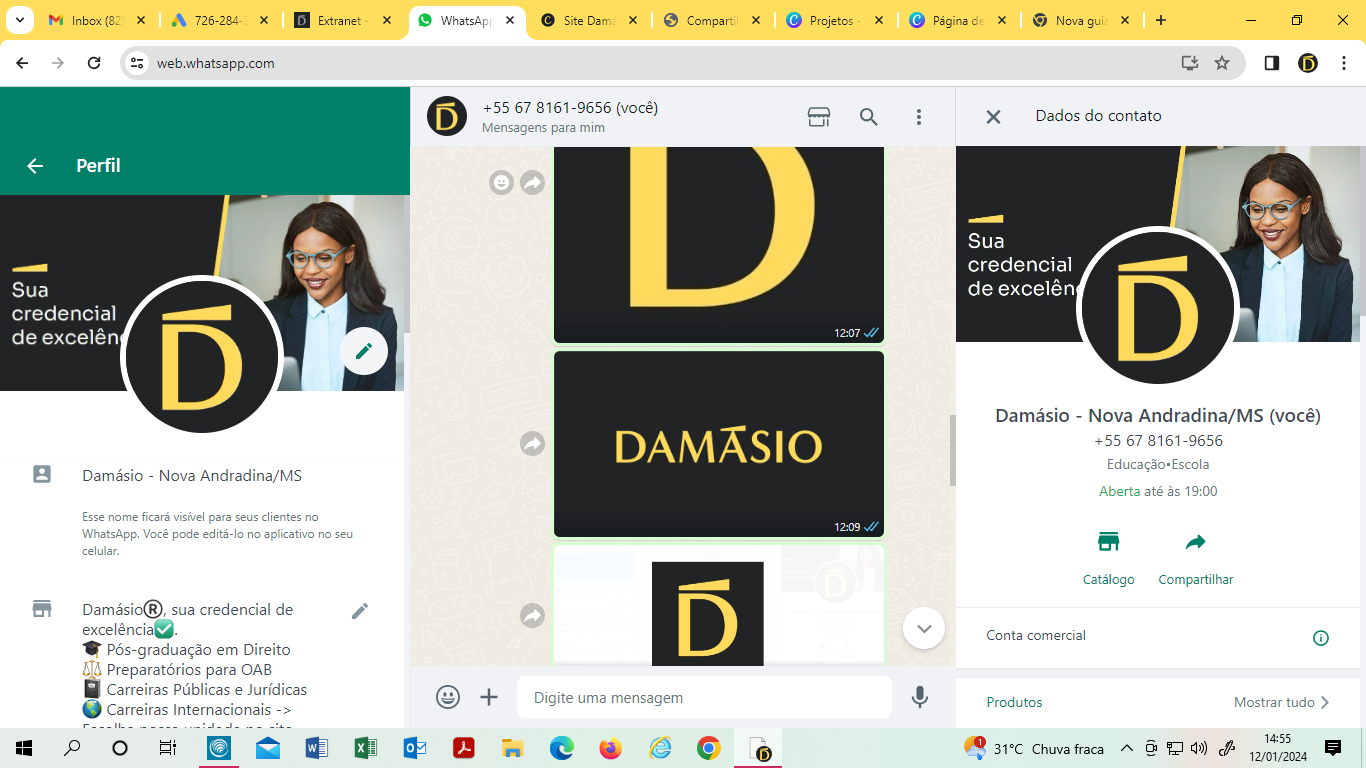Forward the screenshot image message at bottom
The width and height of the screenshot is (1366, 768).
coord(533,615)
